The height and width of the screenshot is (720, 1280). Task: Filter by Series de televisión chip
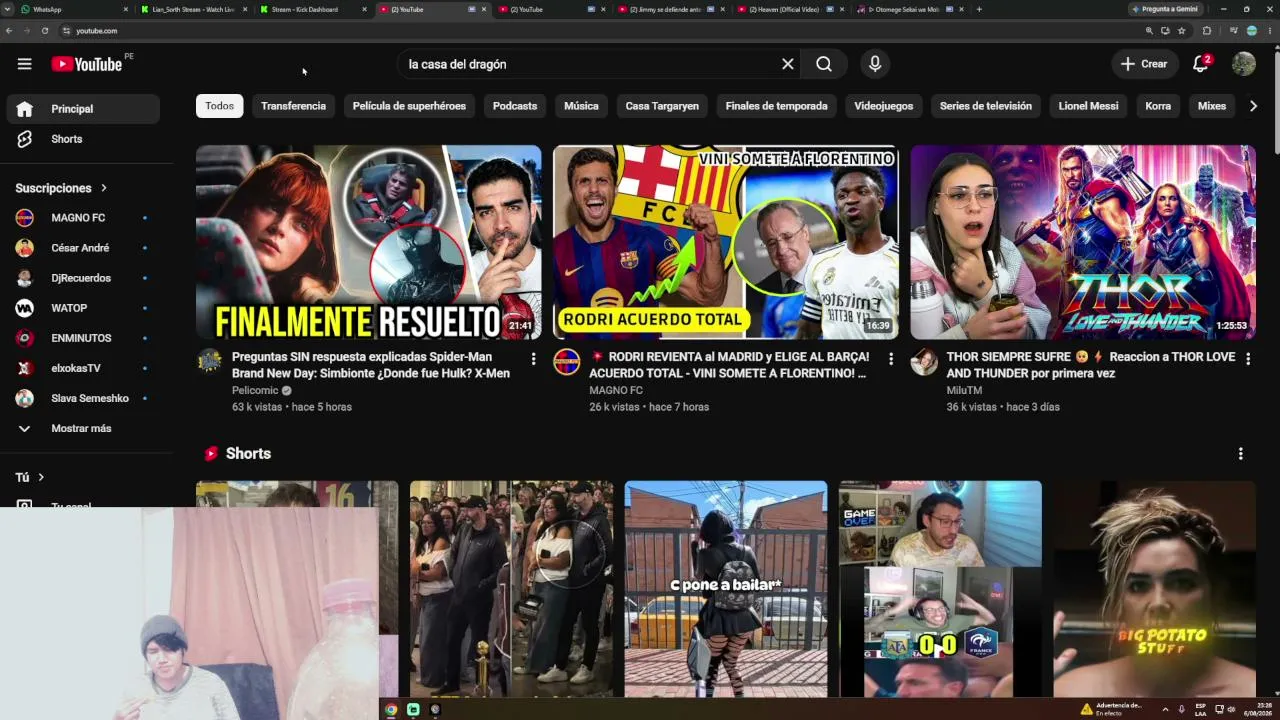coord(986,106)
